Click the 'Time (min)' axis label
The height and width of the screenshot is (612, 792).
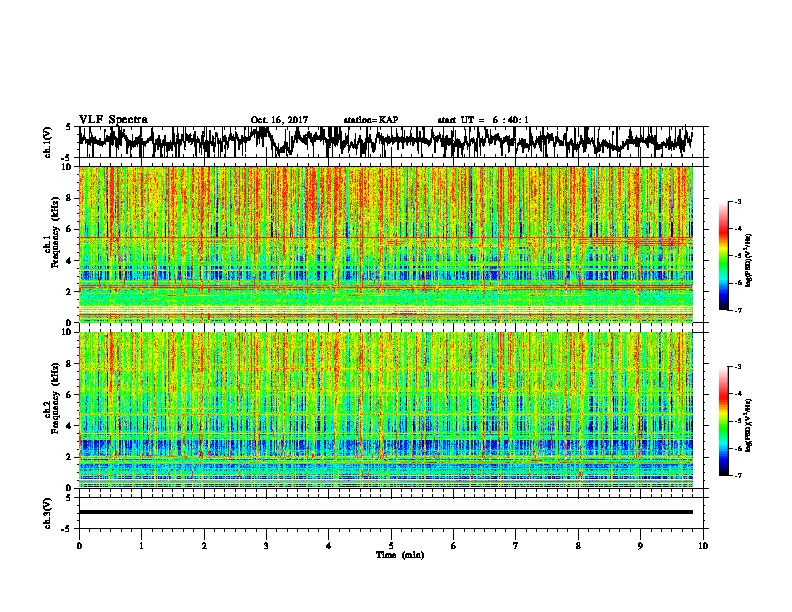click(400, 555)
